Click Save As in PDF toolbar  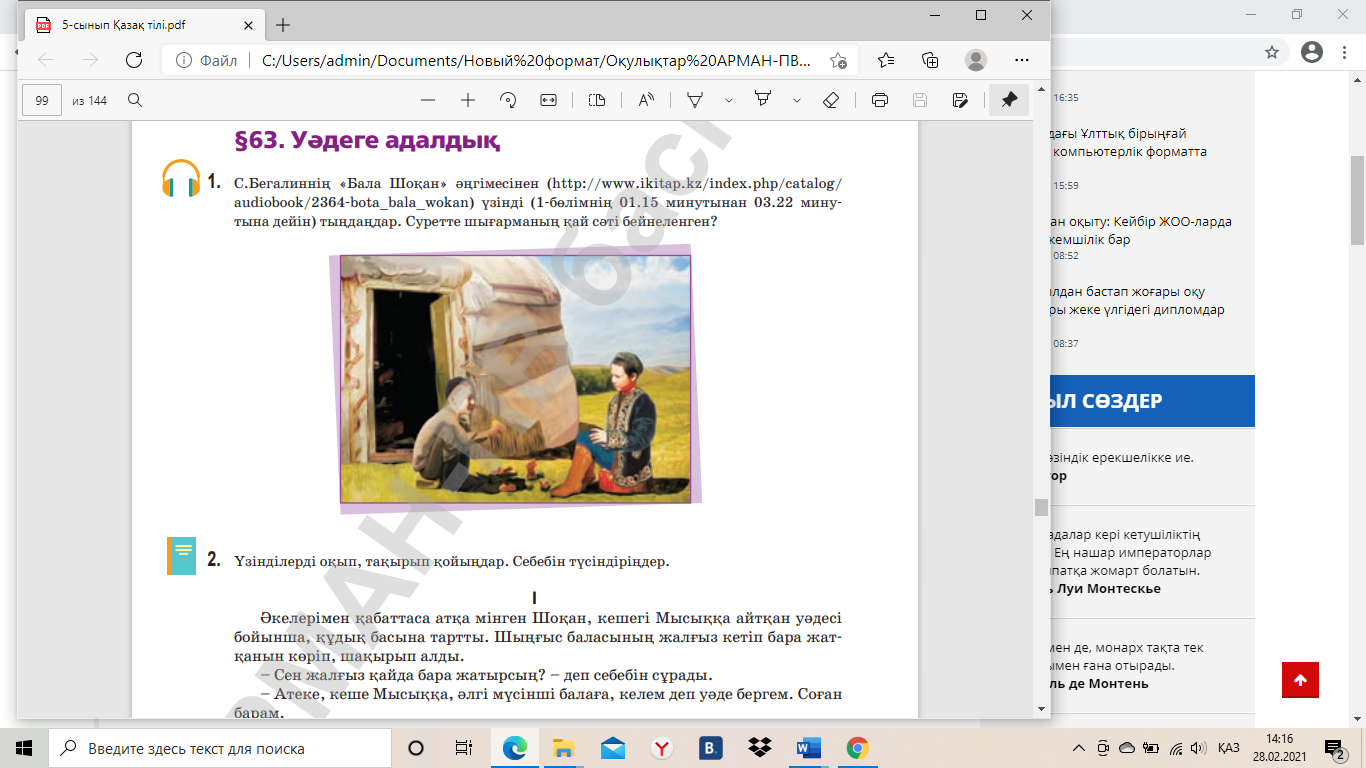[960, 100]
